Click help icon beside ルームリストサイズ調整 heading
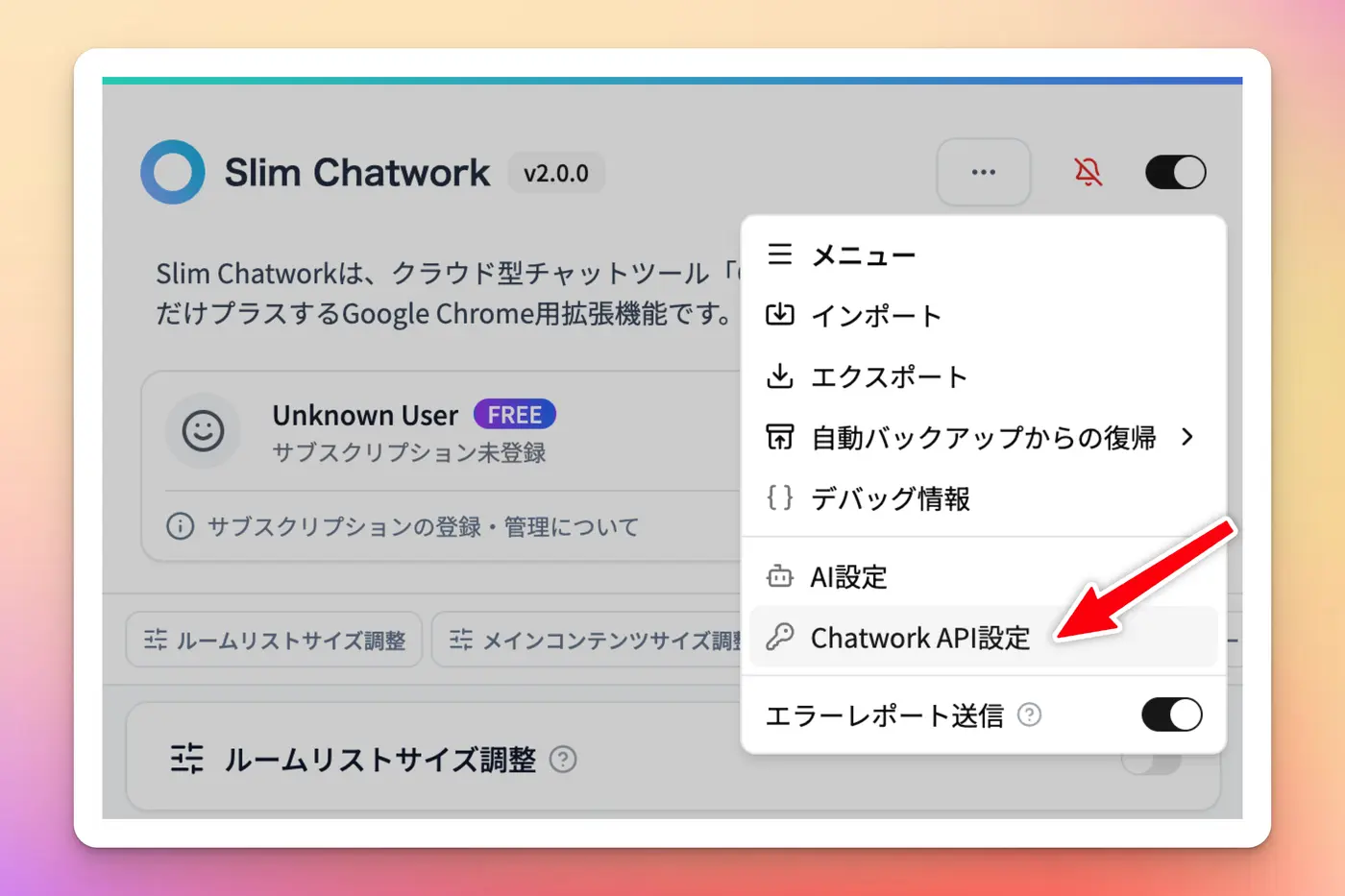 563,760
